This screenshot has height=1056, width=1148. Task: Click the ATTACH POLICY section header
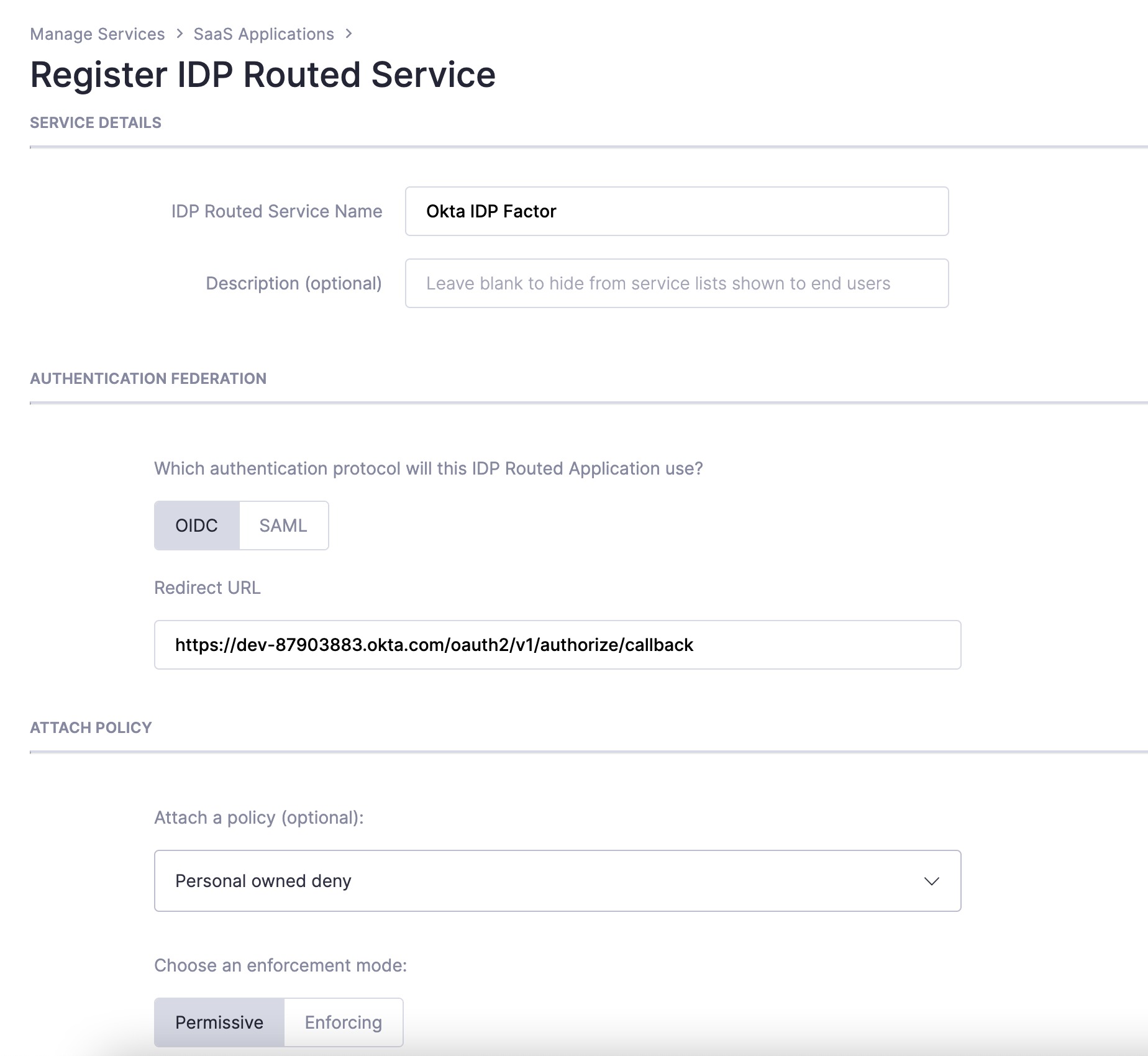(x=91, y=728)
